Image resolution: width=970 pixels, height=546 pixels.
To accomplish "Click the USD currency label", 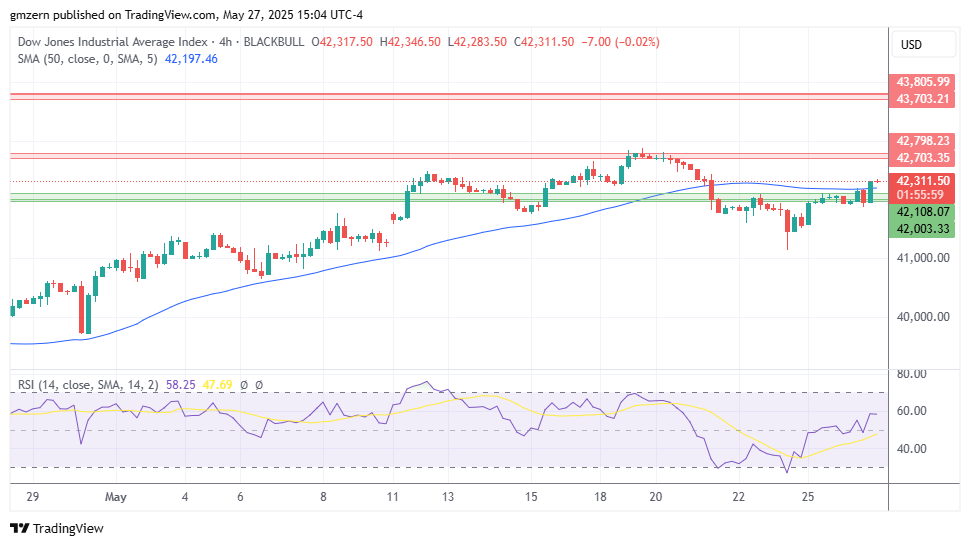I will point(911,45).
